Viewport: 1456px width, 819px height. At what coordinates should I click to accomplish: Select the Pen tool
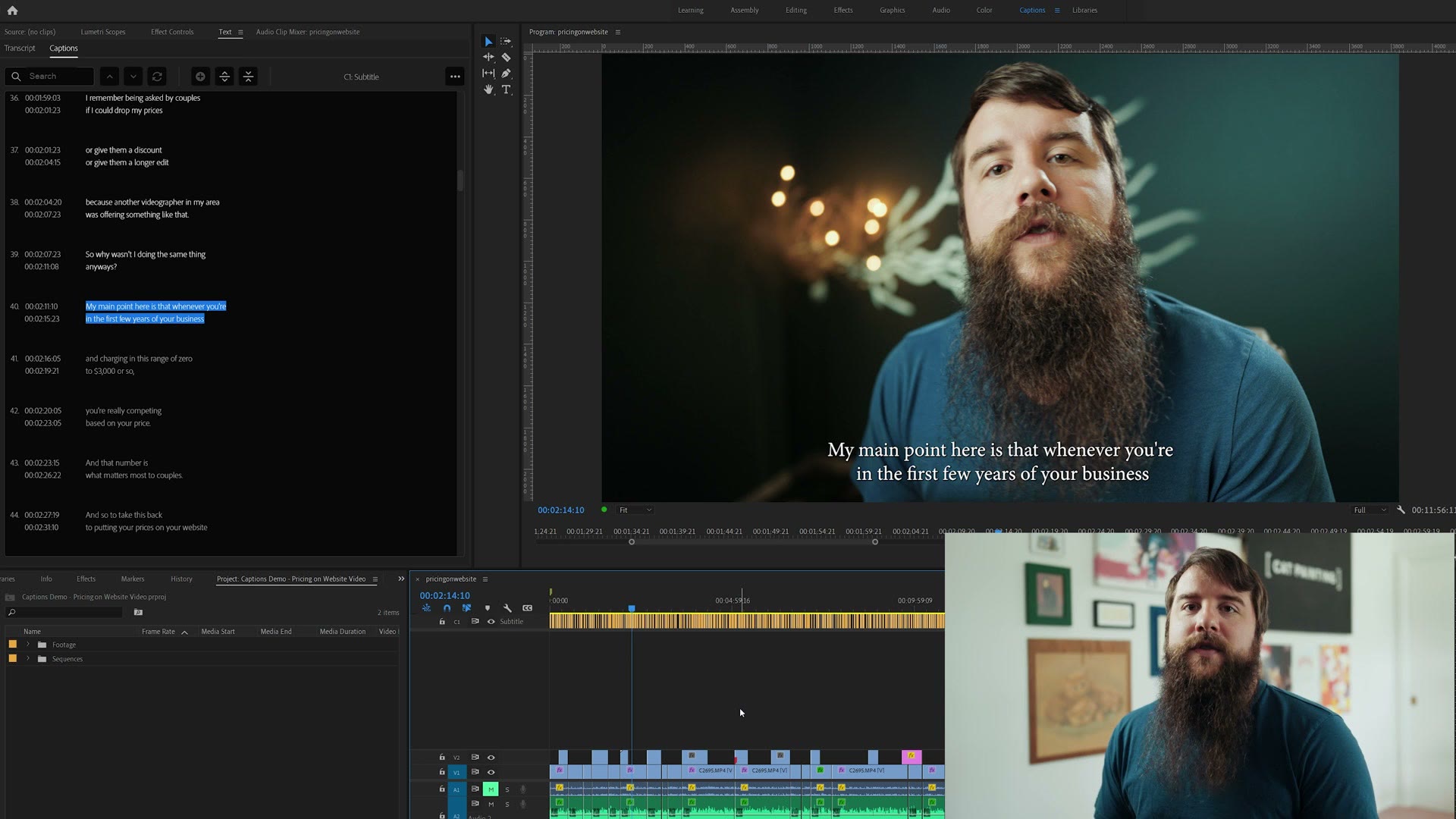[x=506, y=74]
